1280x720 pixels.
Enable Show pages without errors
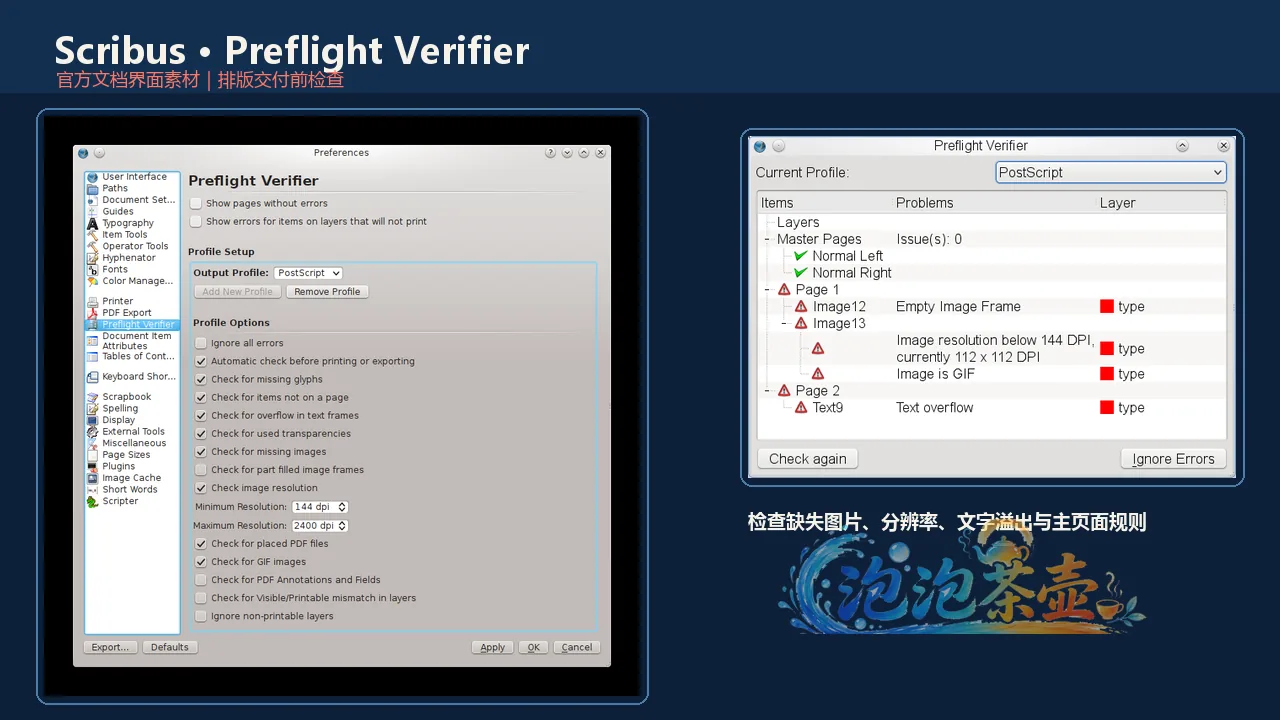pos(197,203)
